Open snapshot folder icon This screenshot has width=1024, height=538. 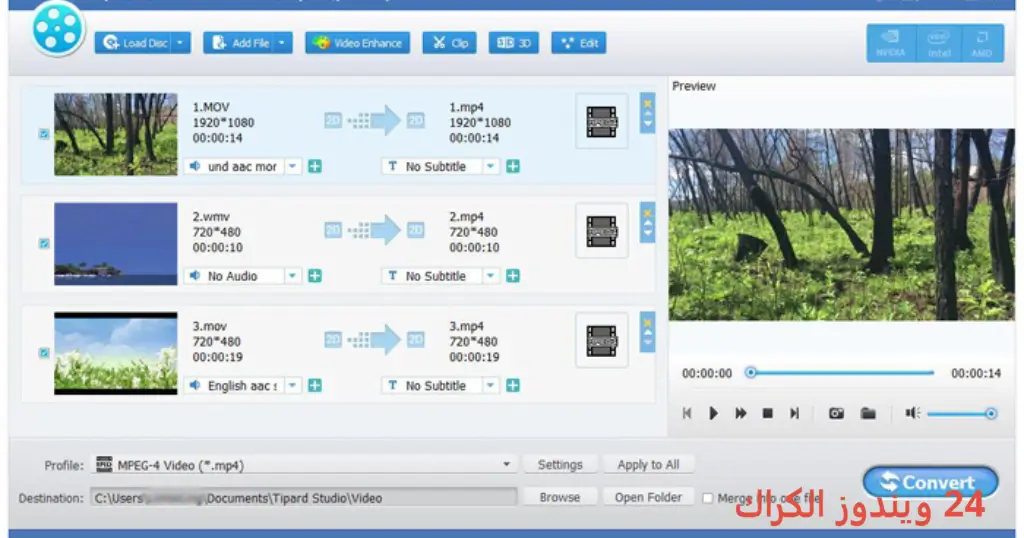pos(868,413)
